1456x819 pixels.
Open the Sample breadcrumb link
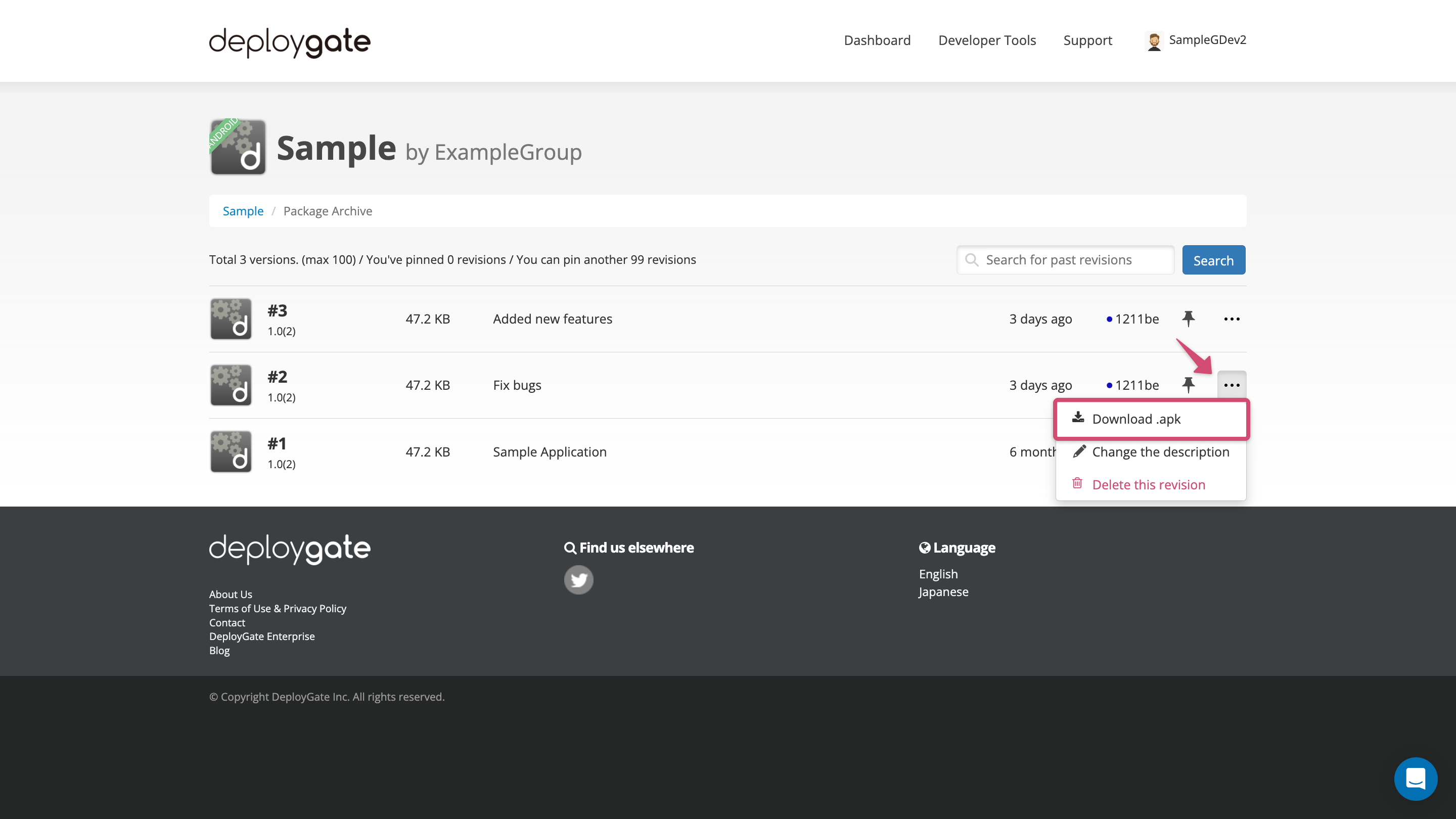(243, 210)
